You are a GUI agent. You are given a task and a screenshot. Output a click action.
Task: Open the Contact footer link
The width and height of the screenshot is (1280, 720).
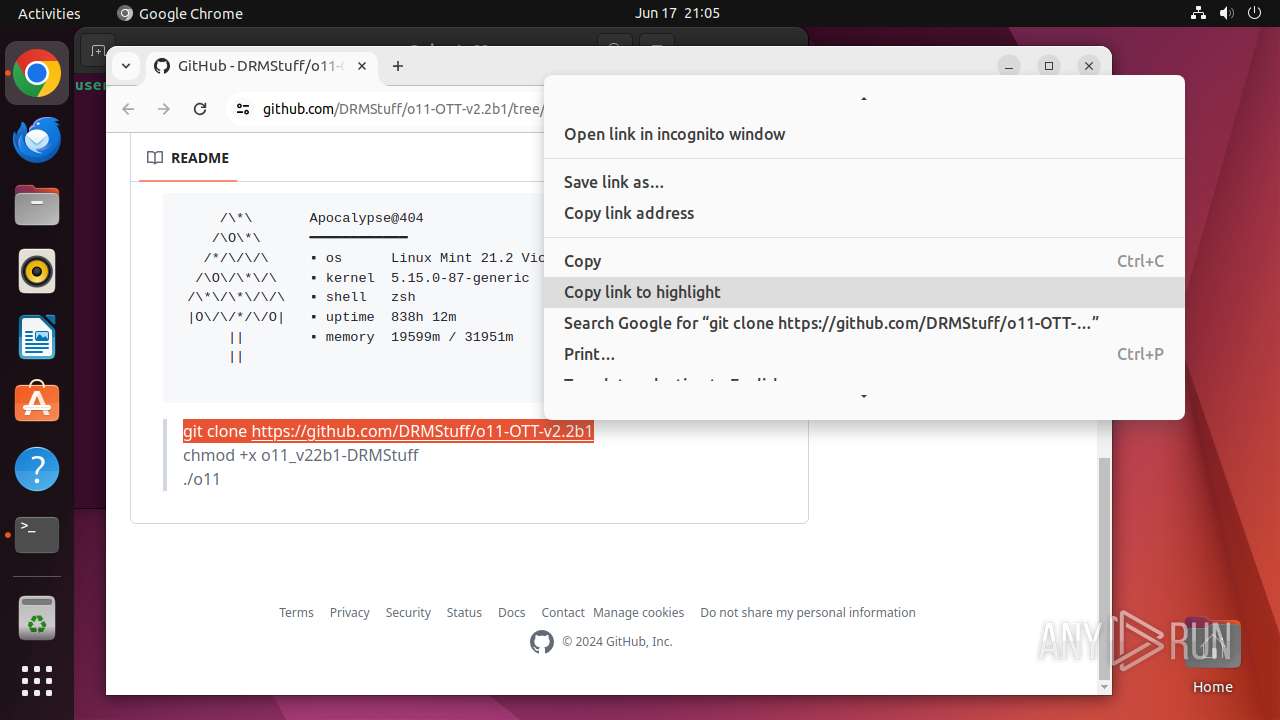pyautogui.click(x=563, y=612)
